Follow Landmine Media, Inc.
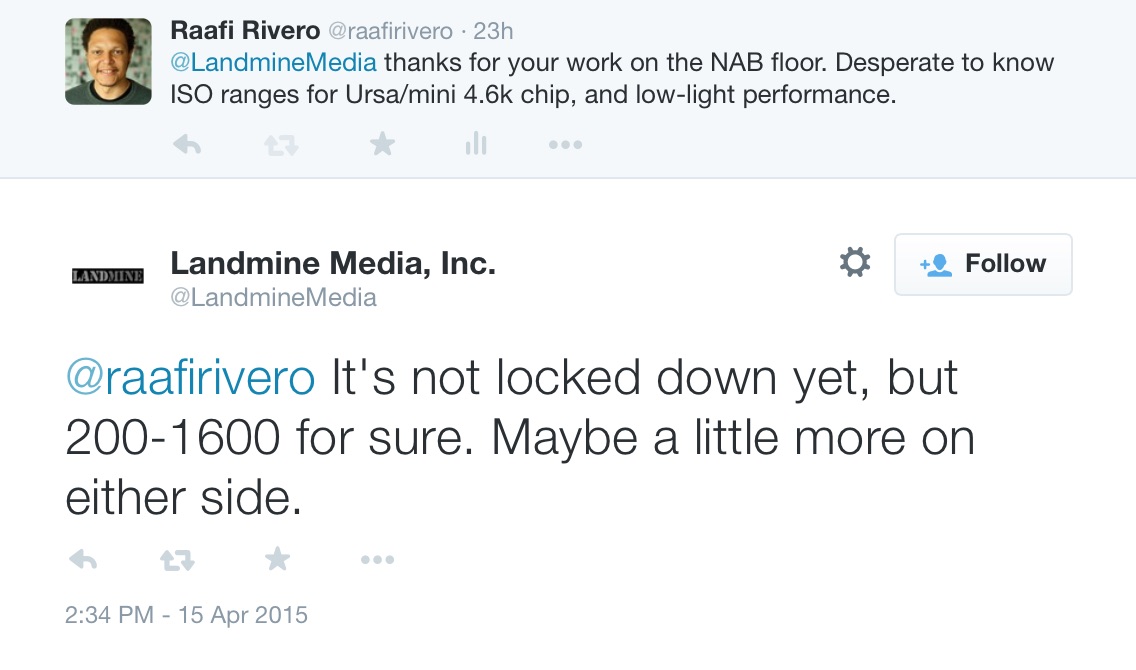1136x670 pixels. (983, 264)
